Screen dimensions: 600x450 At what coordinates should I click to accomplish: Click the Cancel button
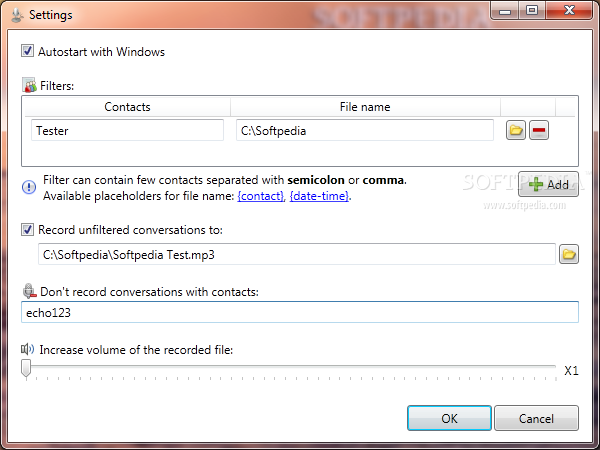(x=536, y=418)
